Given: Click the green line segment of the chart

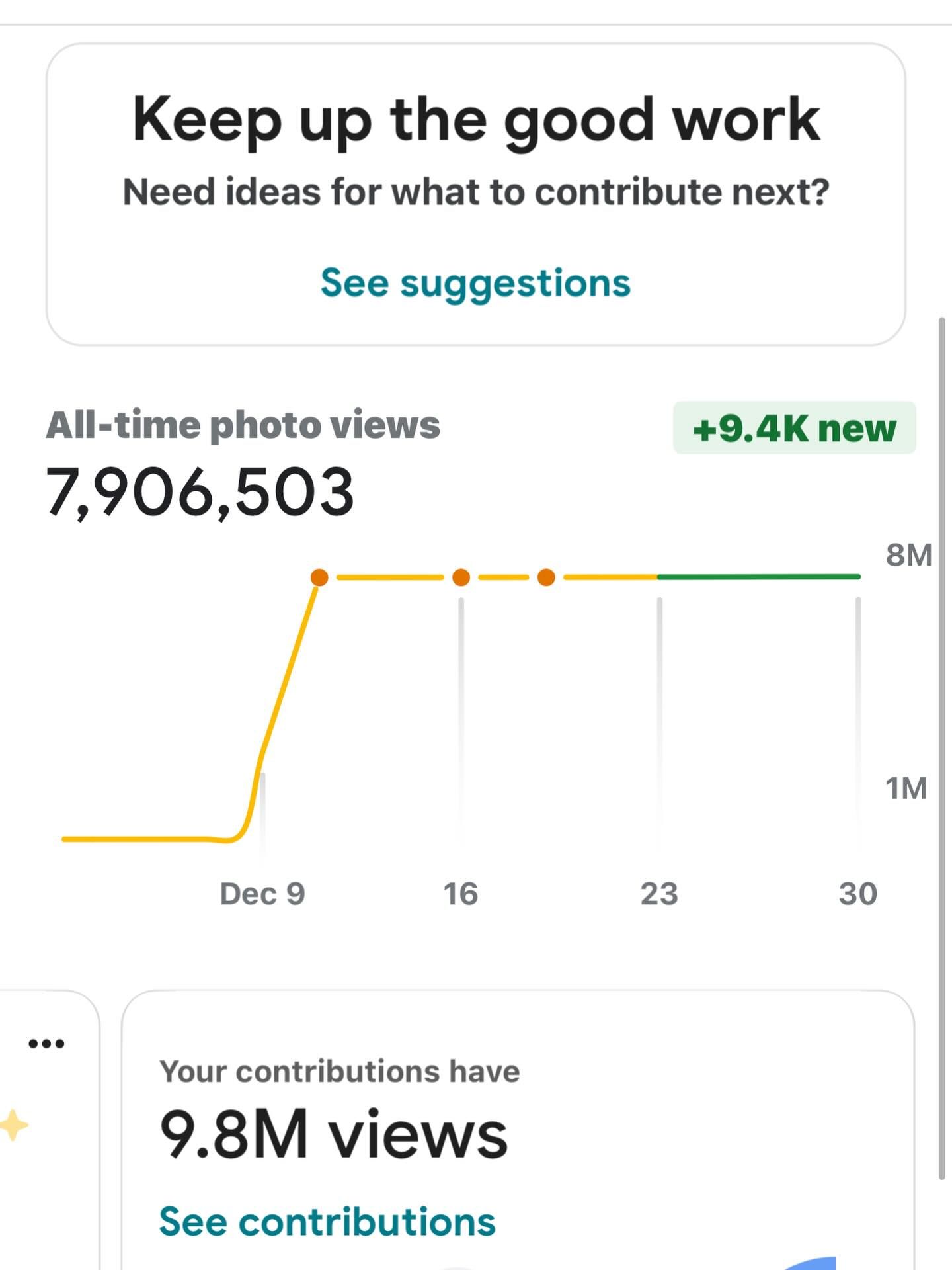Looking at the screenshot, I should point(760,577).
